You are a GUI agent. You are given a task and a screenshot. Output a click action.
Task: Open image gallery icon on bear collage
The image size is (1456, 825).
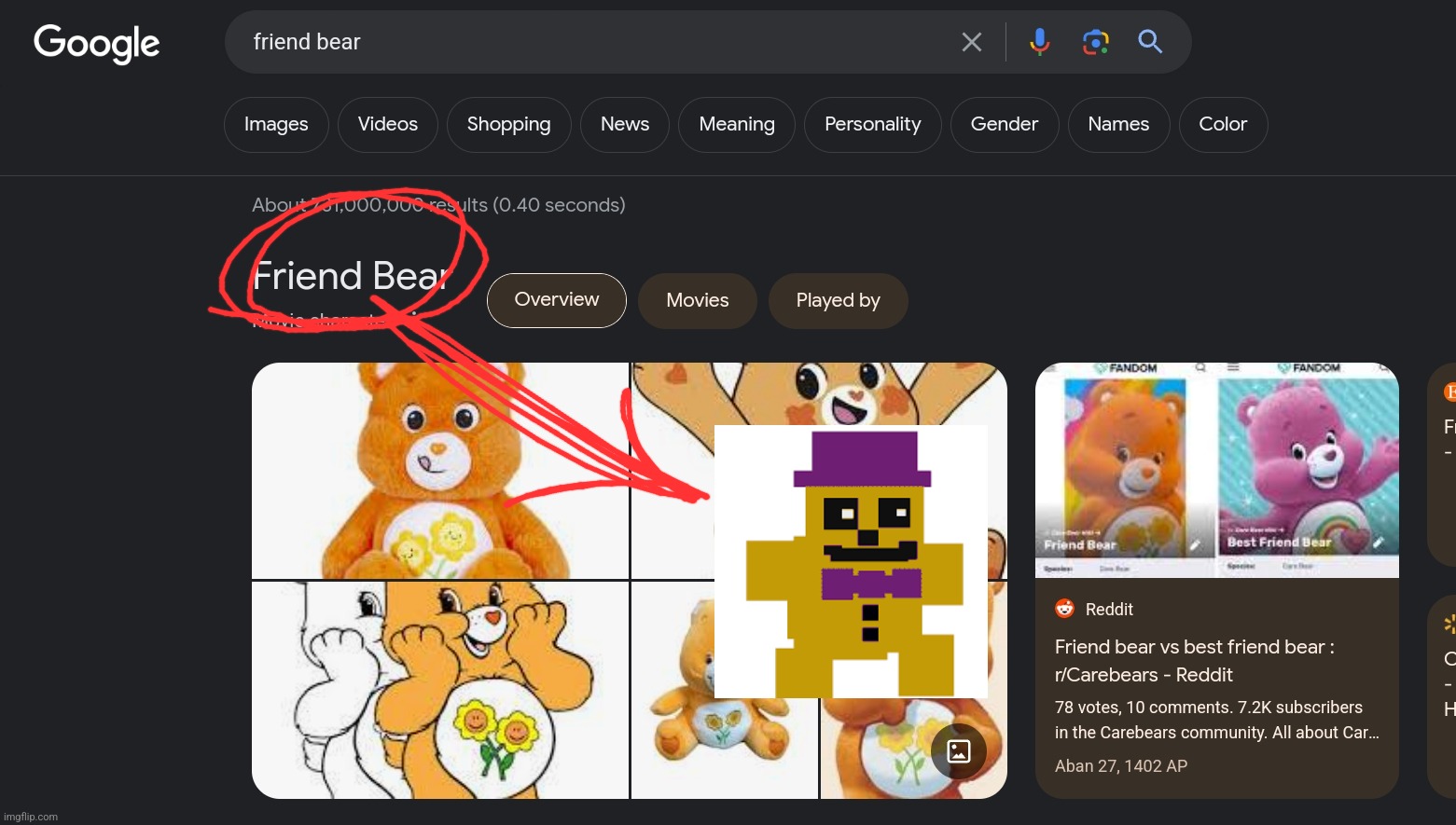point(959,751)
